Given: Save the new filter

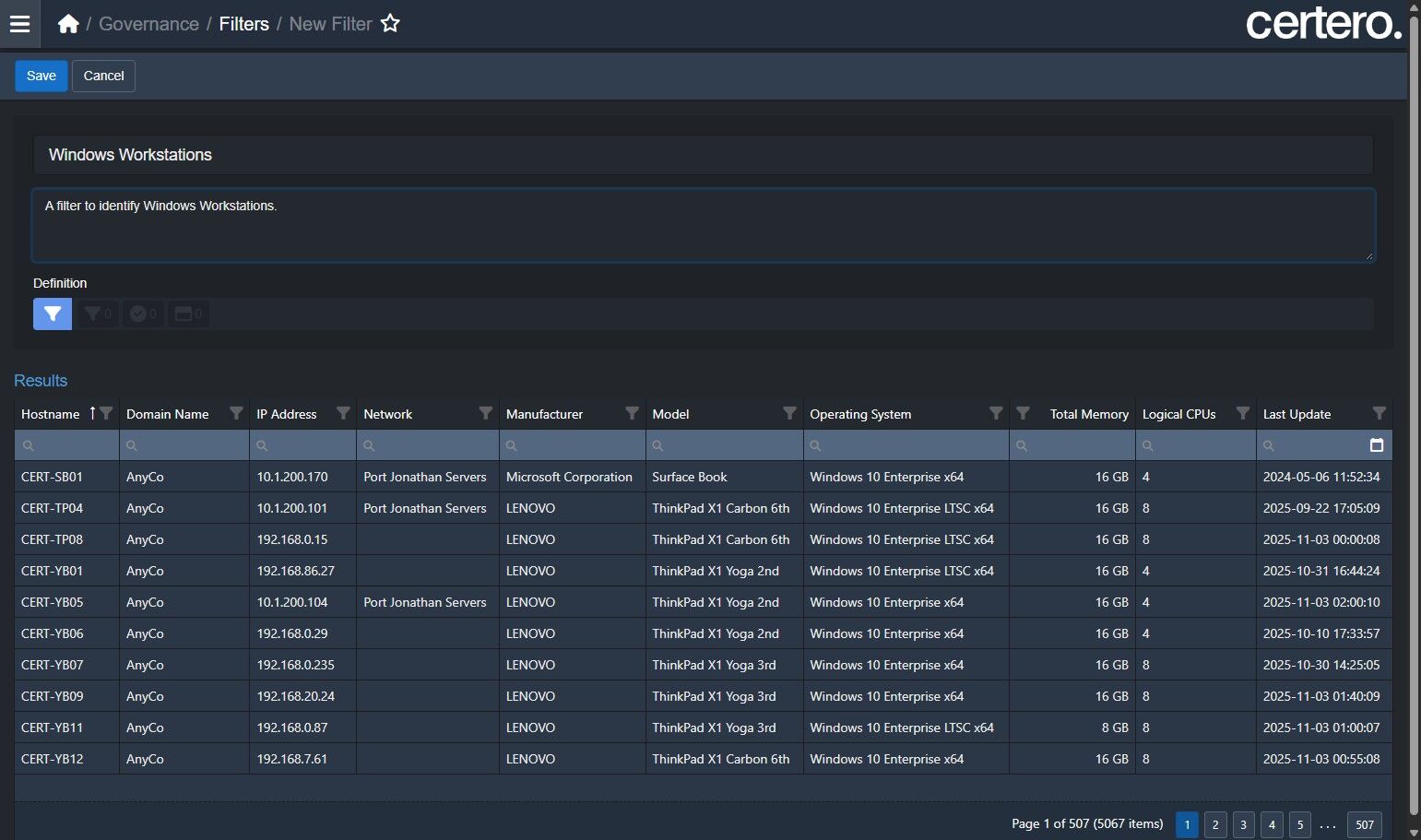Looking at the screenshot, I should tap(41, 76).
